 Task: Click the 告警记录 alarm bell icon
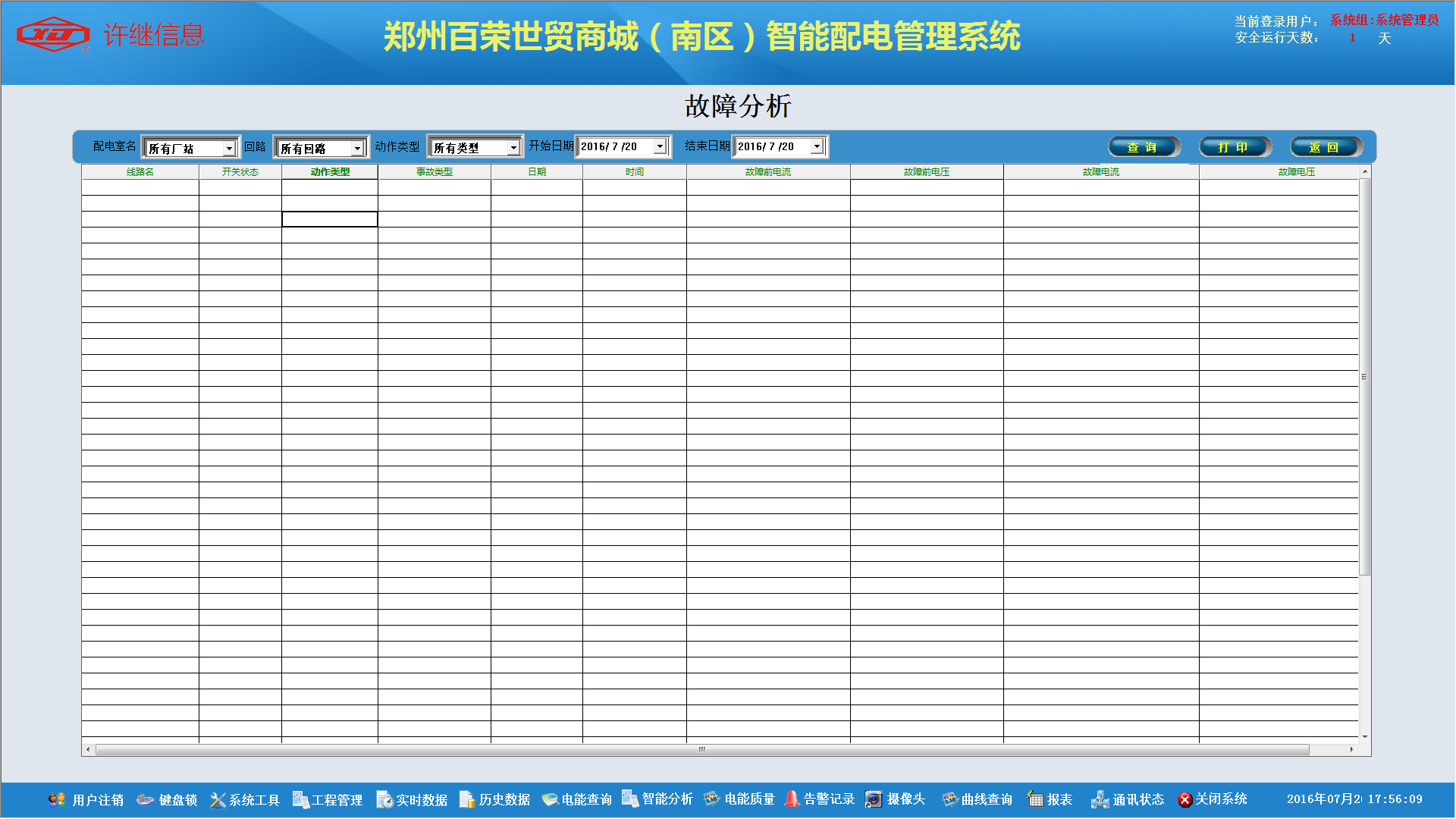click(x=792, y=799)
